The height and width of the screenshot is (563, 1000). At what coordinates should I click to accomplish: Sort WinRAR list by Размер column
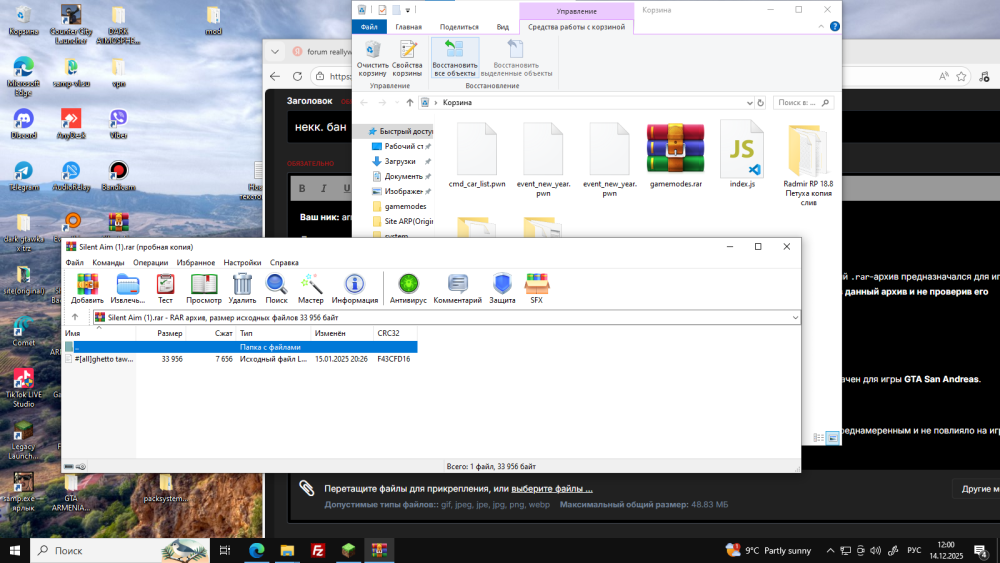point(161,333)
